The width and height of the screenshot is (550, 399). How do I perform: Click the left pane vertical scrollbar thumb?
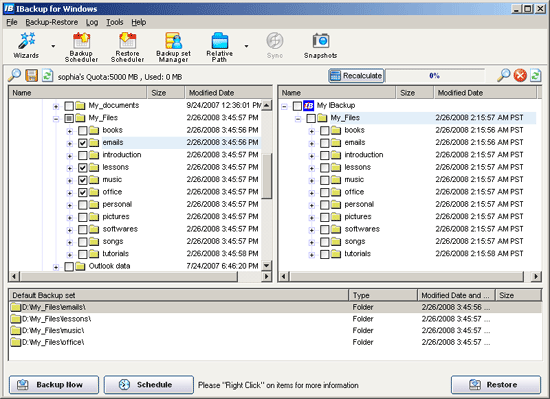pos(267,176)
